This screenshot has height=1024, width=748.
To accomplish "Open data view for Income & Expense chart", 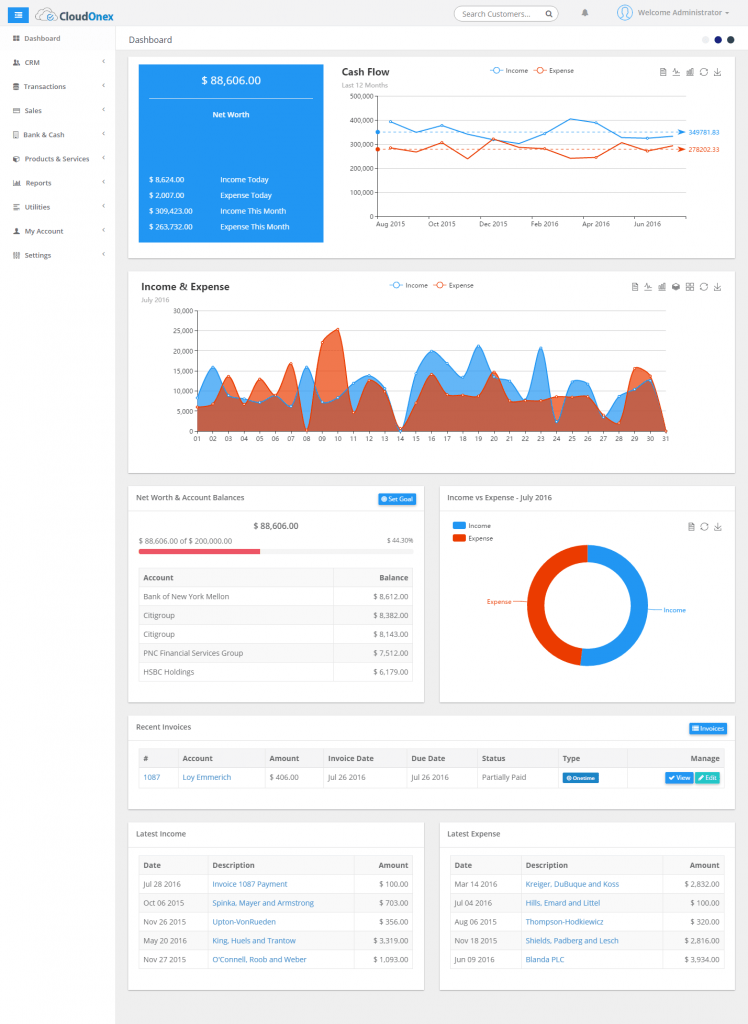I will pos(635,287).
